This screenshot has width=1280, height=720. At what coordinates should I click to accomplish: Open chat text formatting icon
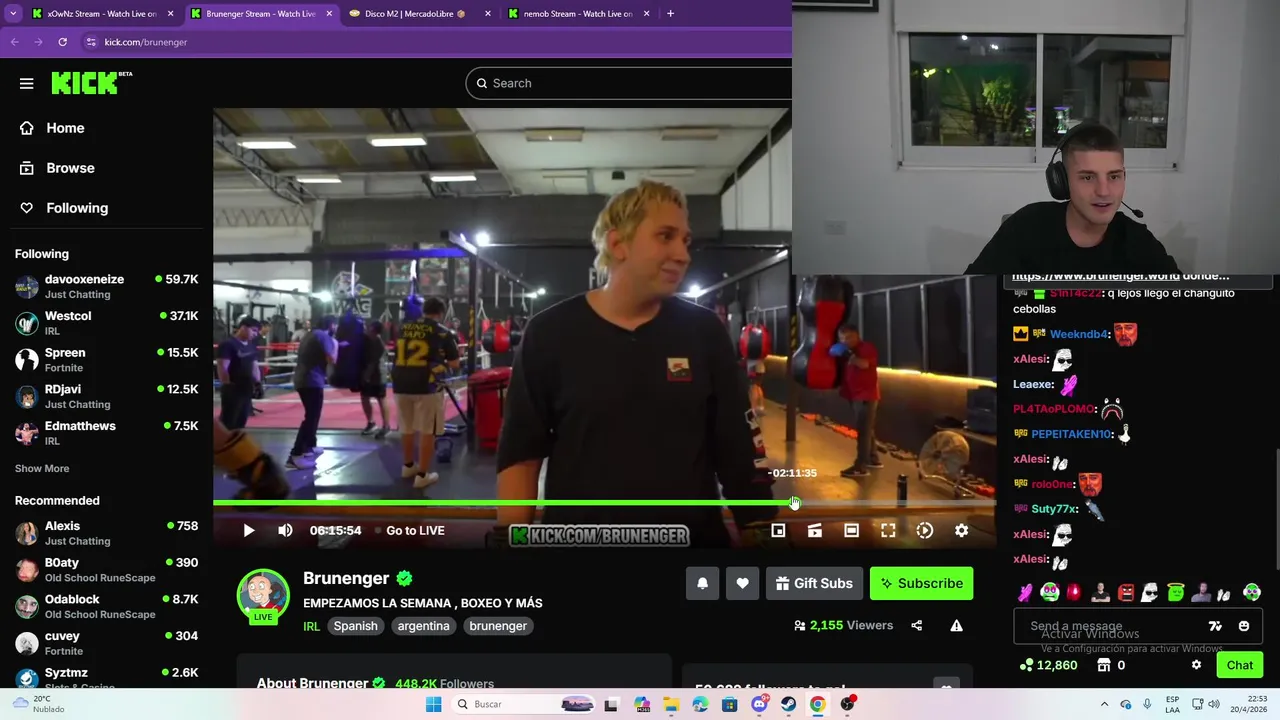coord(1215,626)
